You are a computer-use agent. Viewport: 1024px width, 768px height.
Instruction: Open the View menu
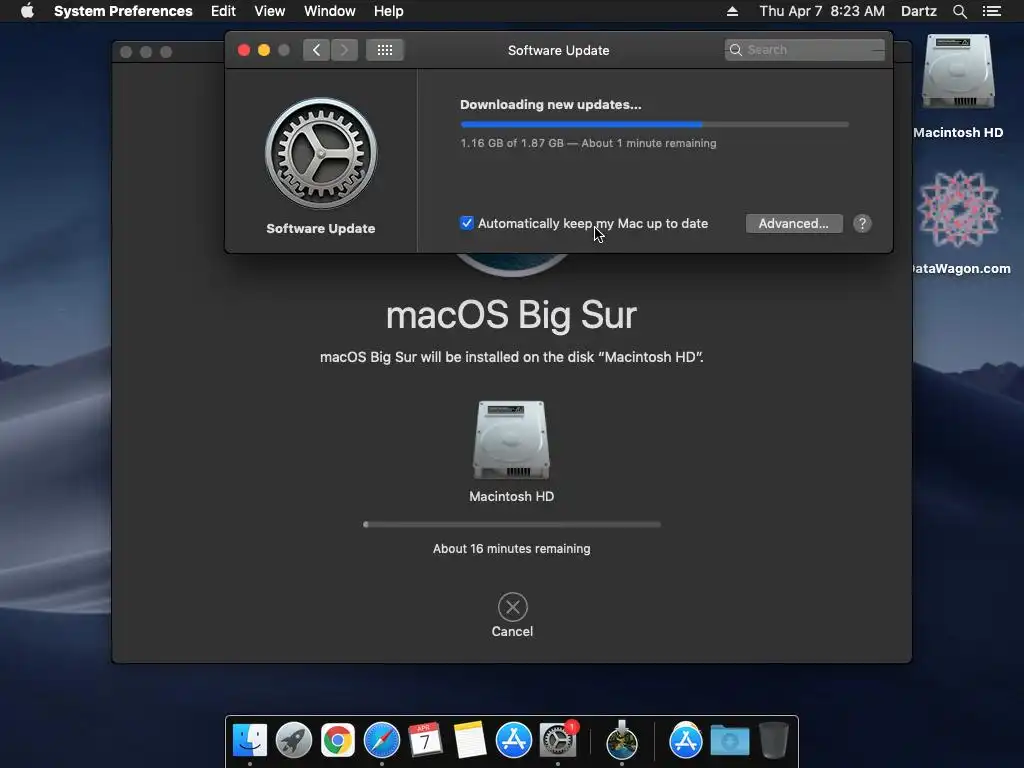tap(270, 11)
